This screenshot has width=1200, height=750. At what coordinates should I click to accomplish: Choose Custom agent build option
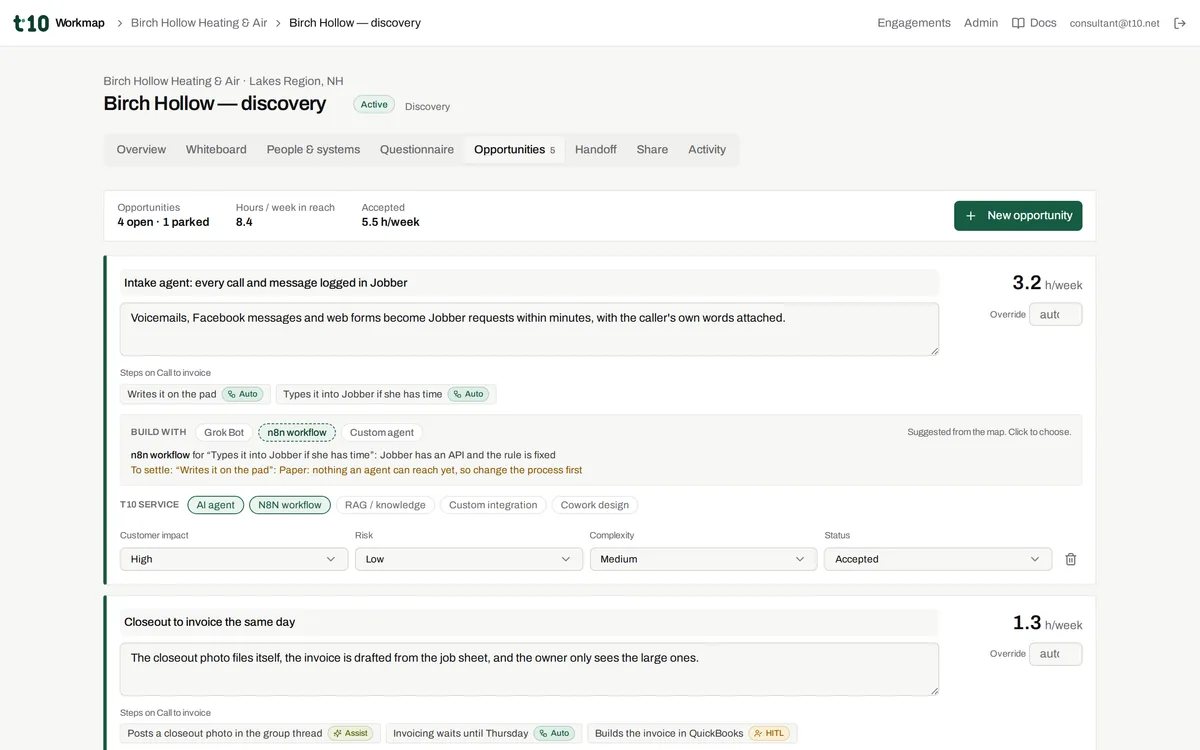382,432
